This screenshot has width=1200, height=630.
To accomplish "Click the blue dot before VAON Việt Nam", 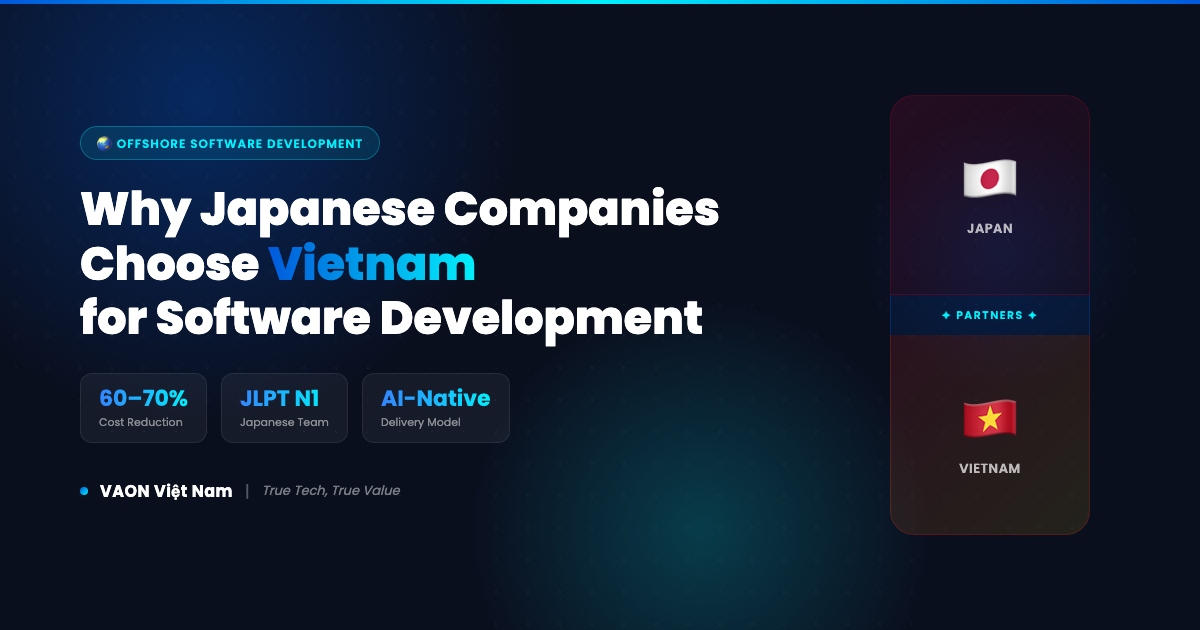I will click(84, 491).
